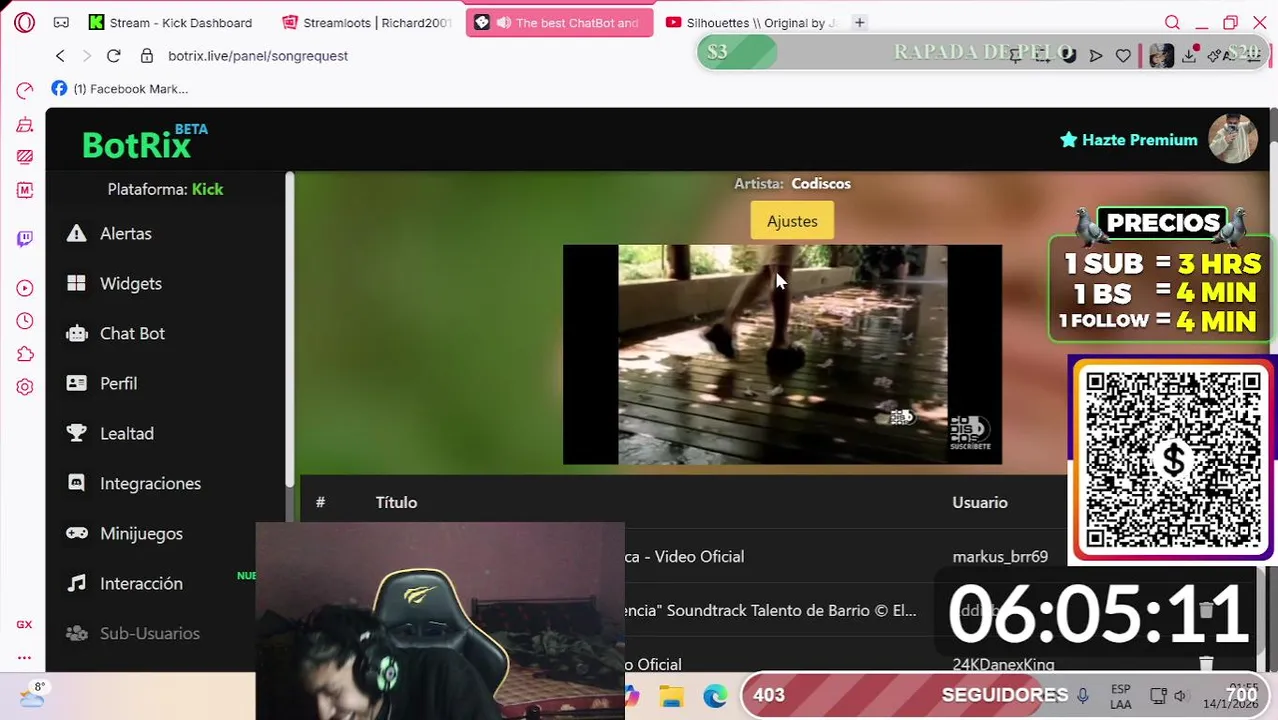Screen dimensions: 1278x720
Task: Reload the botrix.live page
Action: point(113,56)
